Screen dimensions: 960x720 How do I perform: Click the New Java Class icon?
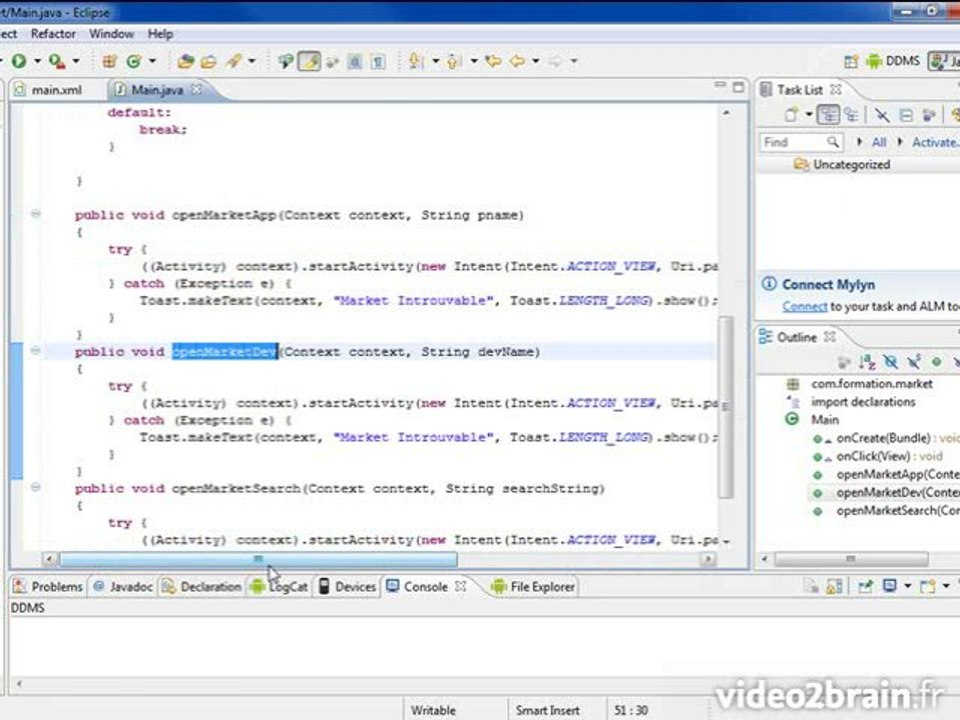(134, 61)
